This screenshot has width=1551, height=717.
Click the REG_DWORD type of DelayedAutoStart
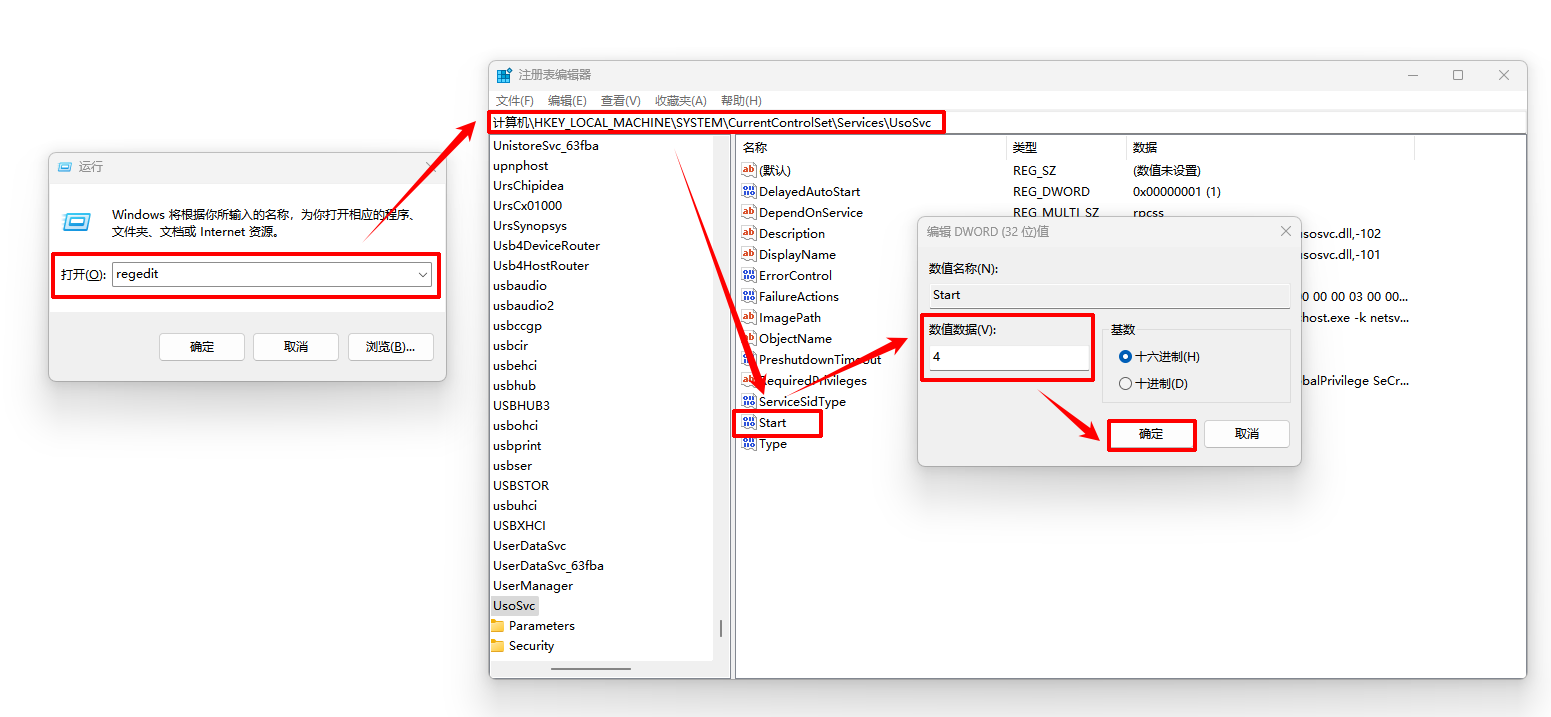1051,191
